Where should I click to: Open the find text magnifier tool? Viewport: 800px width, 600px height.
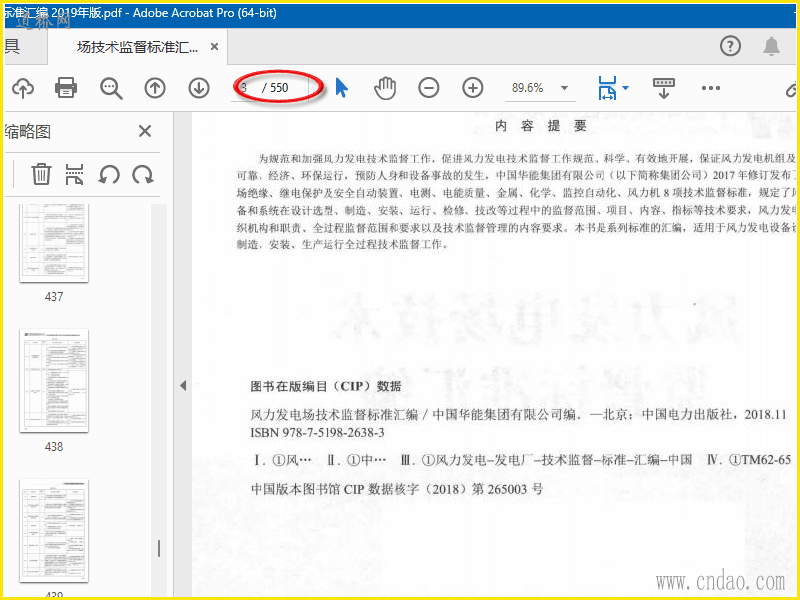coord(111,88)
